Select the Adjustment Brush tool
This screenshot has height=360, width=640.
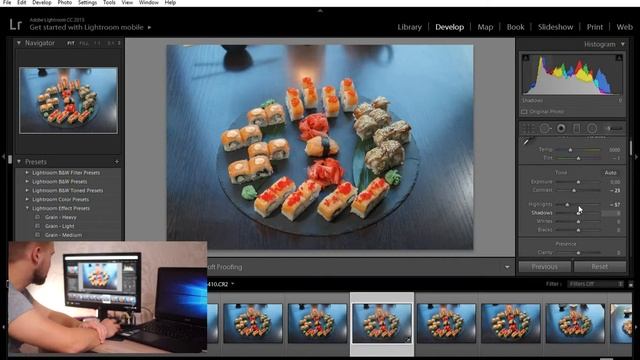point(613,129)
